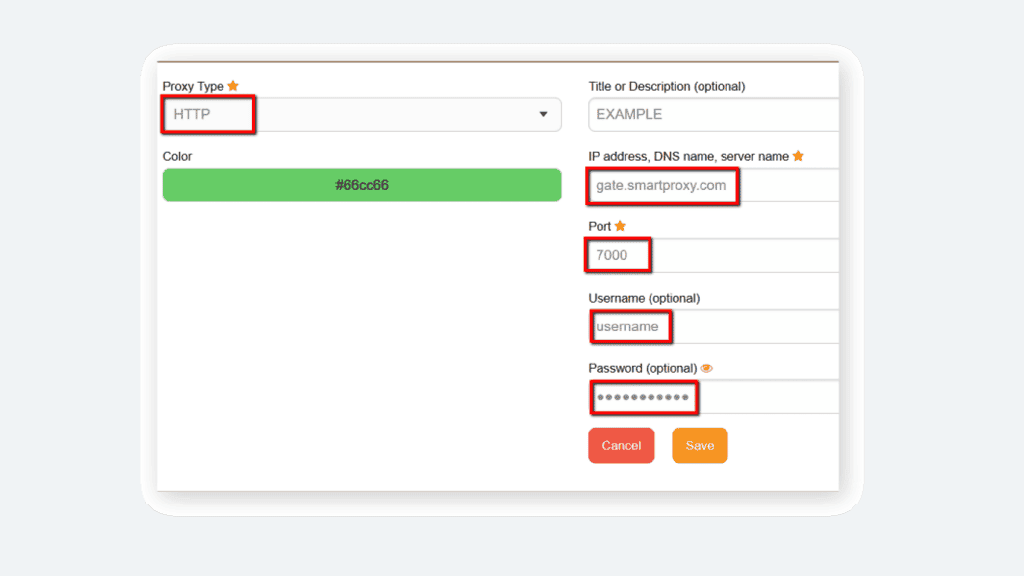Click the star icon beside Port
This screenshot has width=1024, height=576.
620,225
